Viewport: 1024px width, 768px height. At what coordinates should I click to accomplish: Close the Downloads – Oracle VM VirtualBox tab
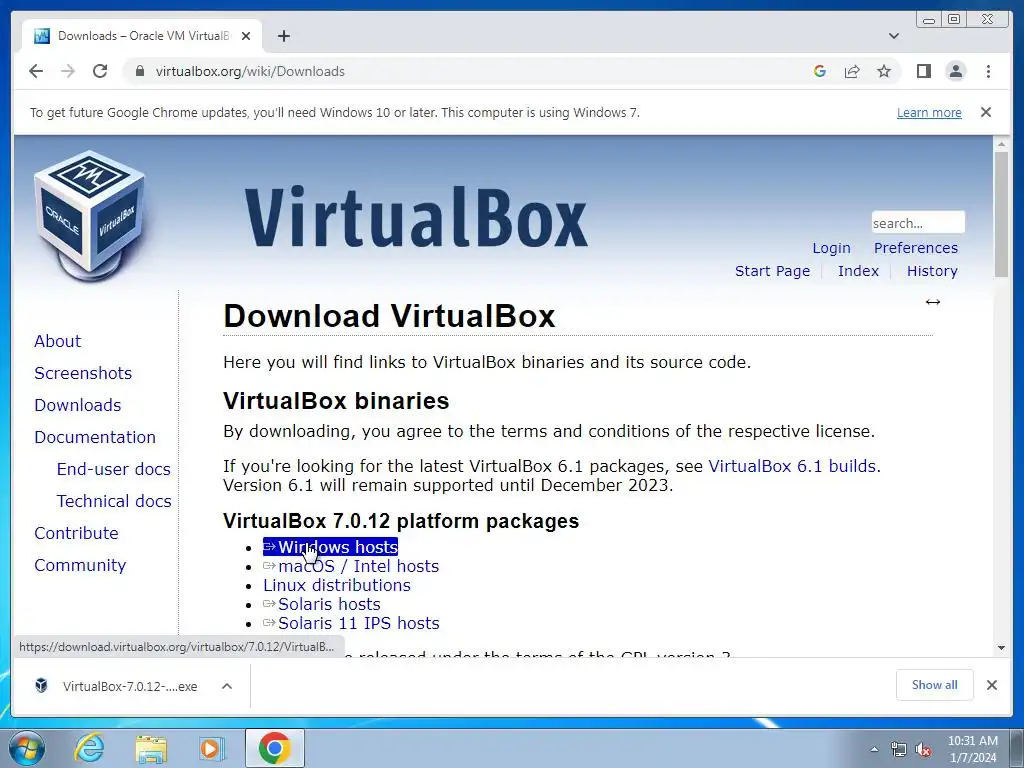[246, 36]
